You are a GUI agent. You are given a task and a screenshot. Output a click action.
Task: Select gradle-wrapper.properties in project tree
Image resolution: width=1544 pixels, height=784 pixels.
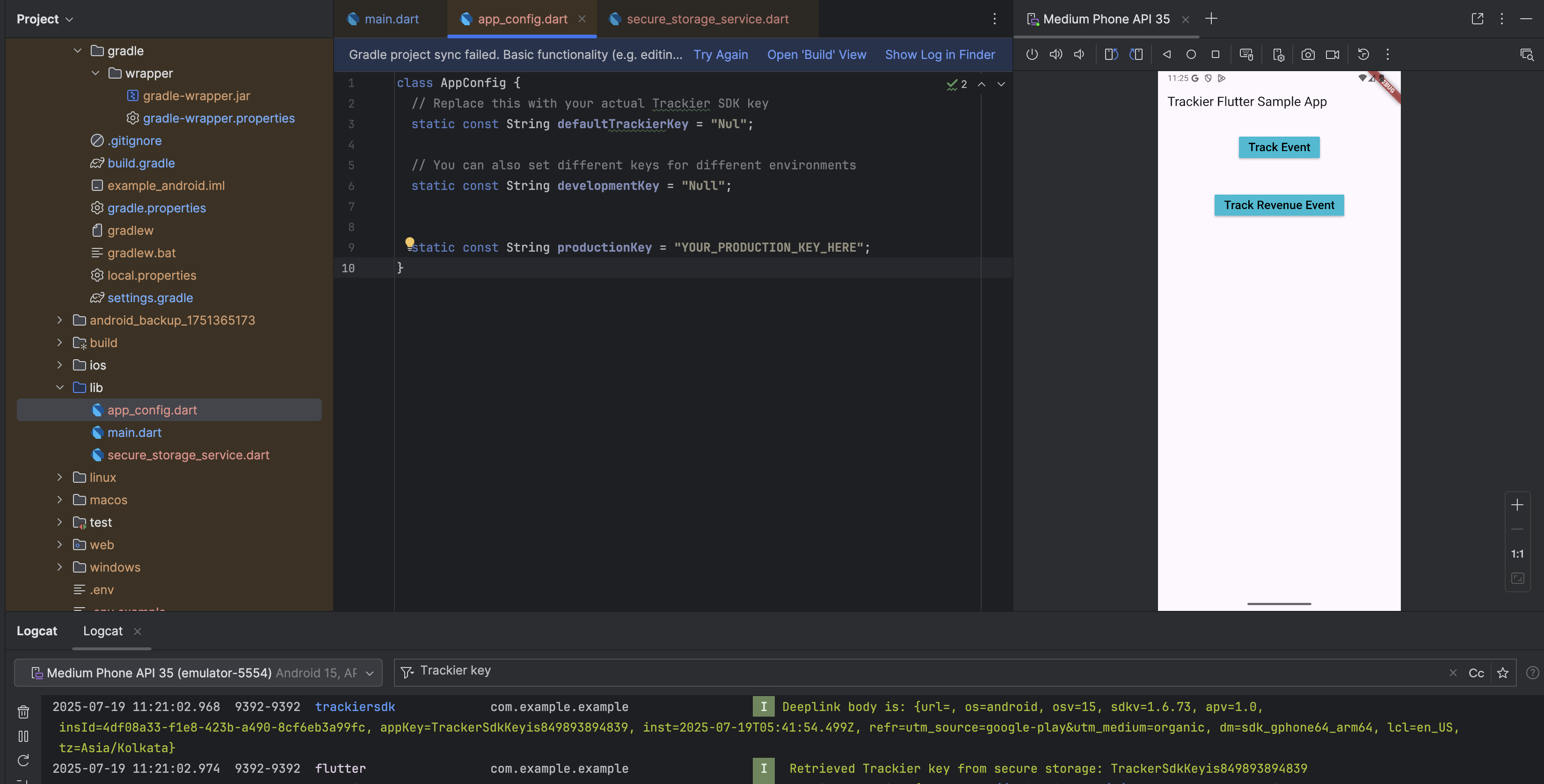click(219, 118)
